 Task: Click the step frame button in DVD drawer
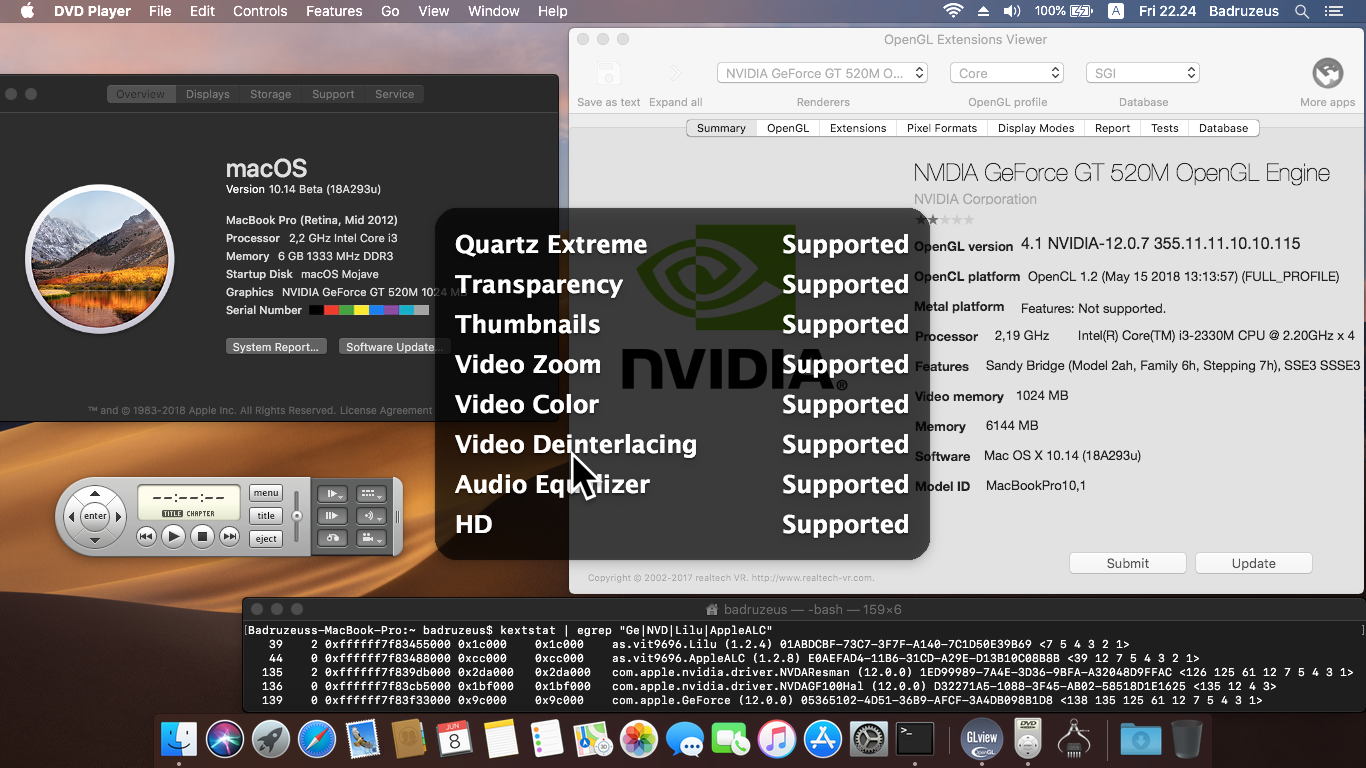pyautogui.click(x=331, y=516)
